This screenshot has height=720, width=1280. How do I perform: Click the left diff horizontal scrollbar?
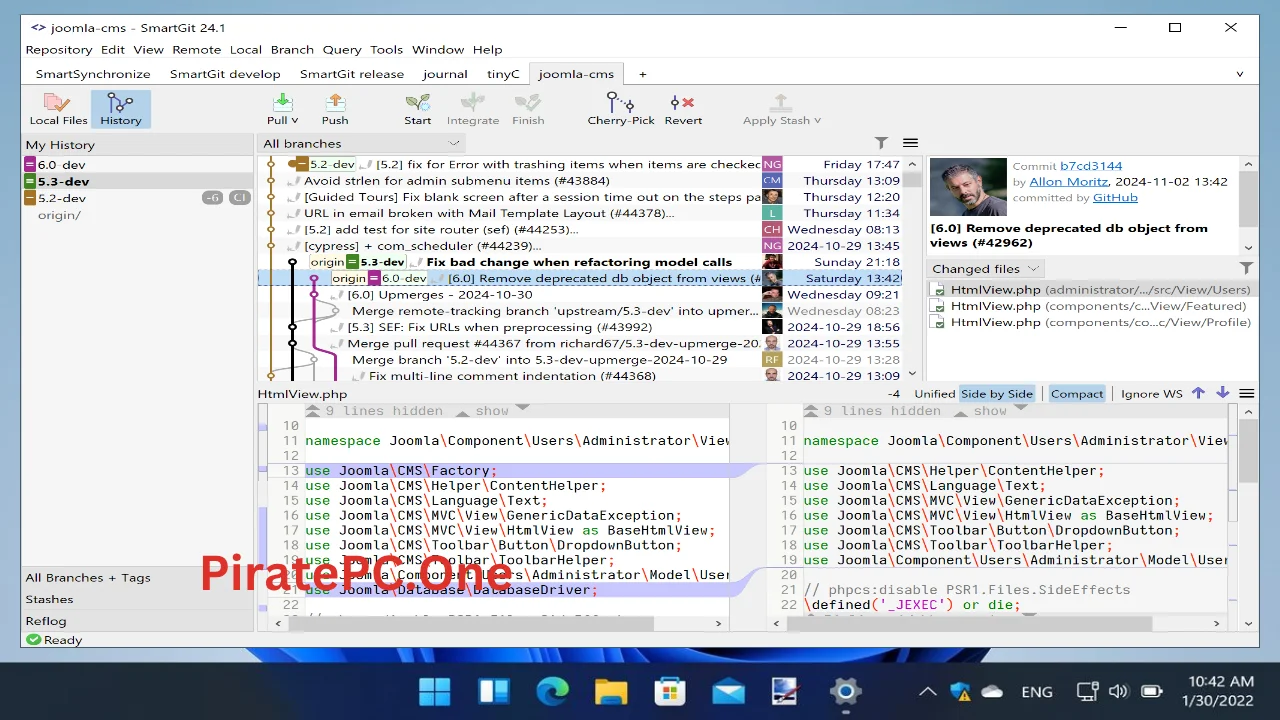(497, 624)
